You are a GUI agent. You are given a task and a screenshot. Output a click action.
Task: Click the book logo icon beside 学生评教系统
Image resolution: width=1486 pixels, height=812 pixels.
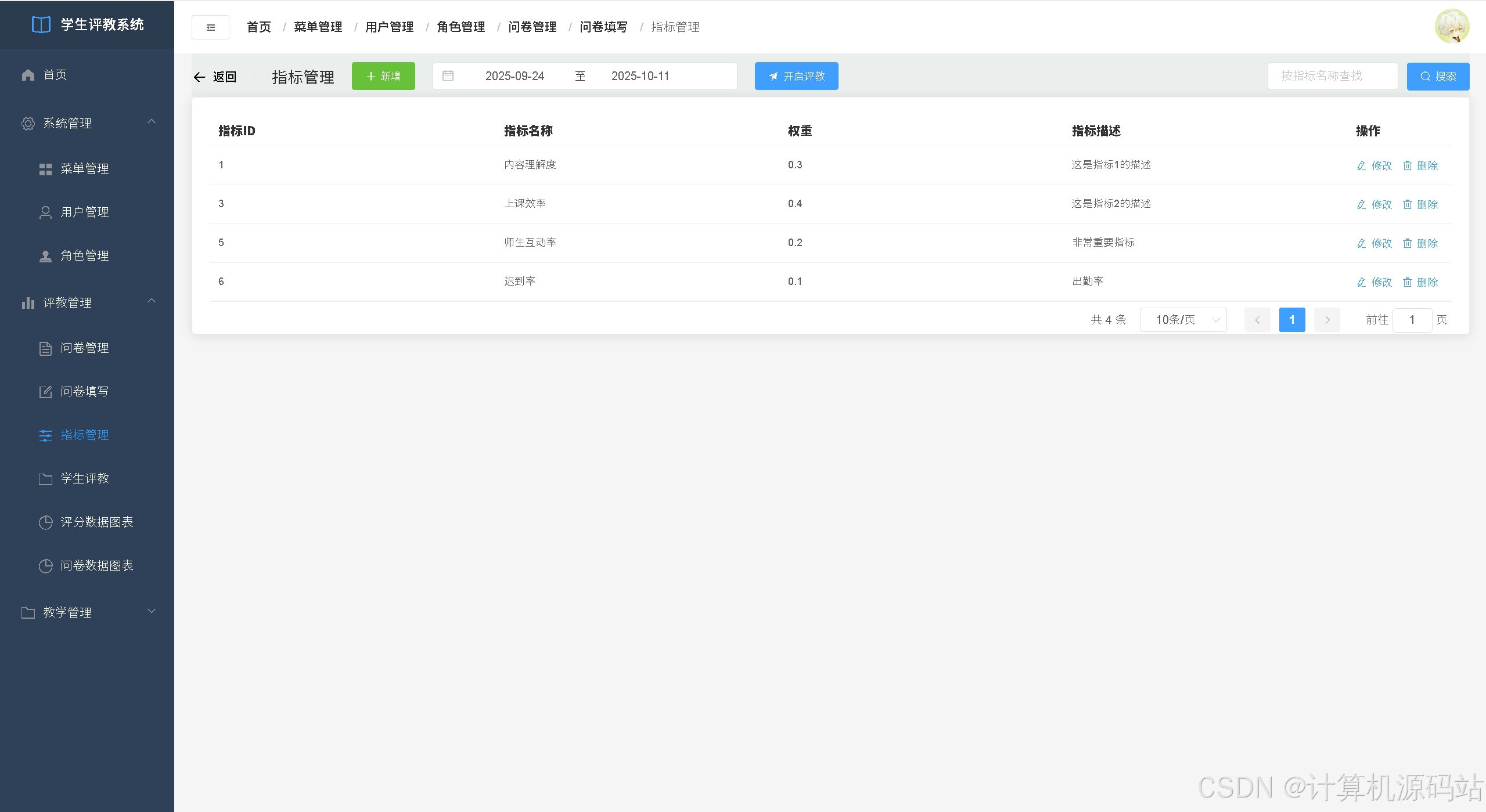(41, 25)
